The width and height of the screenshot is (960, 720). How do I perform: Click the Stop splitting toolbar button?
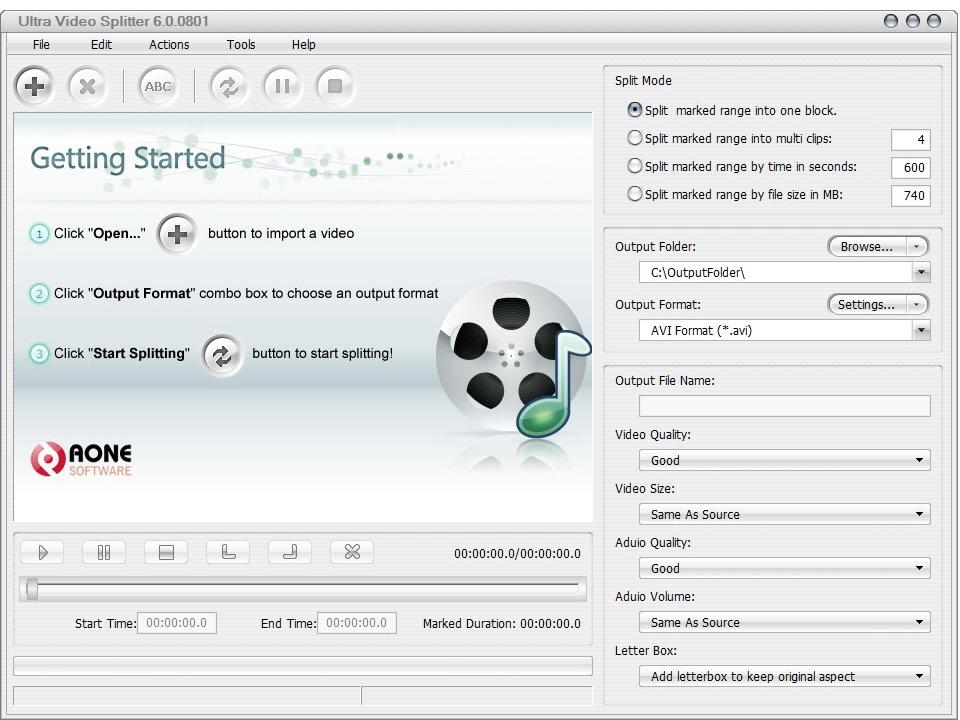coord(334,86)
